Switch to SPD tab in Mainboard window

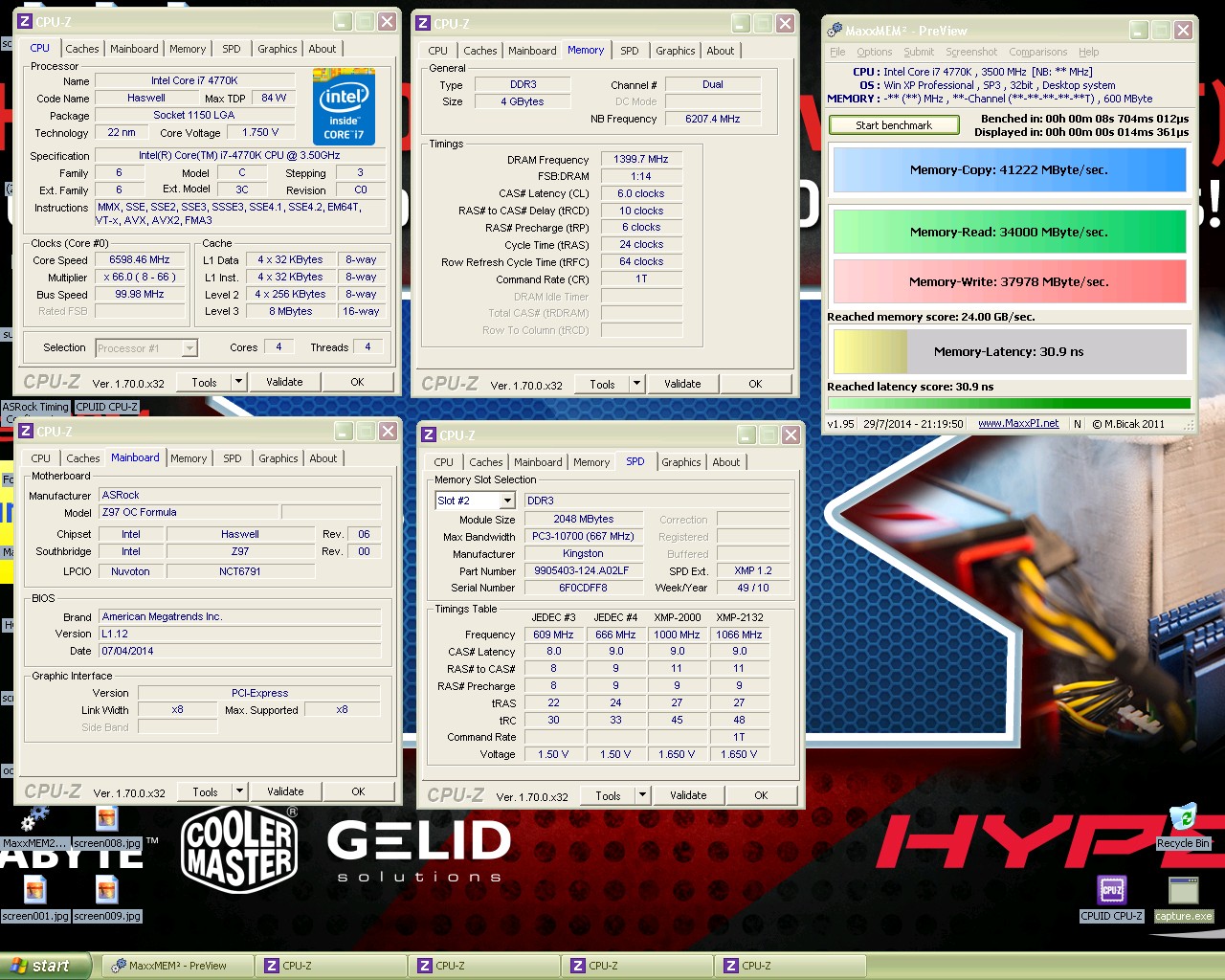(233, 458)
